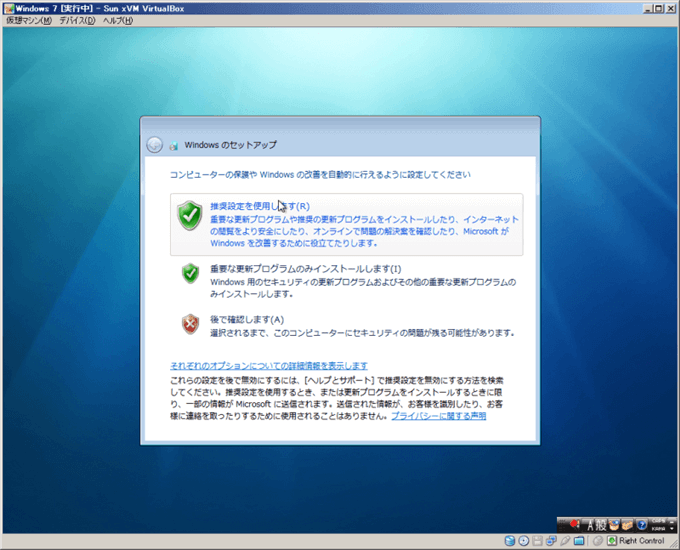The image size is (680, 550).
Task: Click the IME help question mark icon
Action: click(639, 524)
